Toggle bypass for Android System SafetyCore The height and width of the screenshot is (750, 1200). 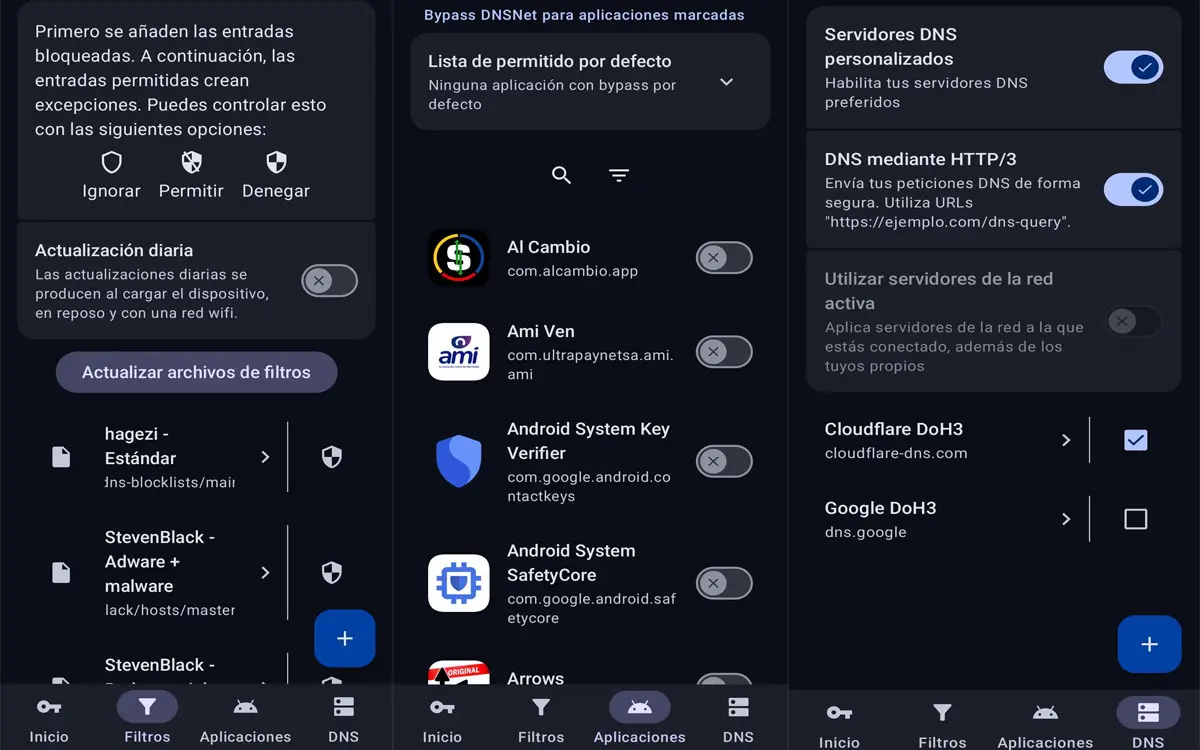point(724,583)
